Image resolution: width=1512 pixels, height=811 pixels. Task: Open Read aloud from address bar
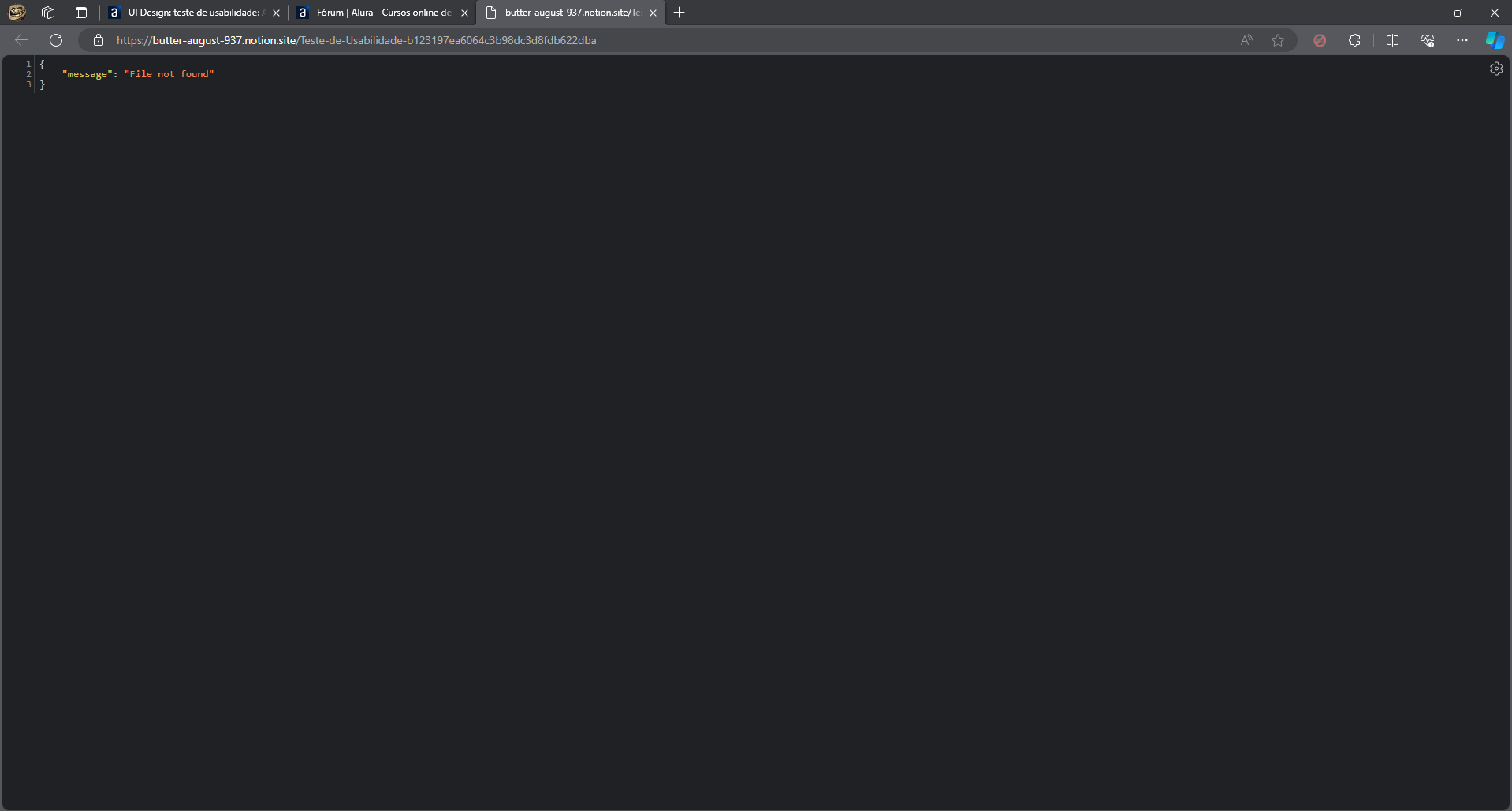coord(1246,40)
